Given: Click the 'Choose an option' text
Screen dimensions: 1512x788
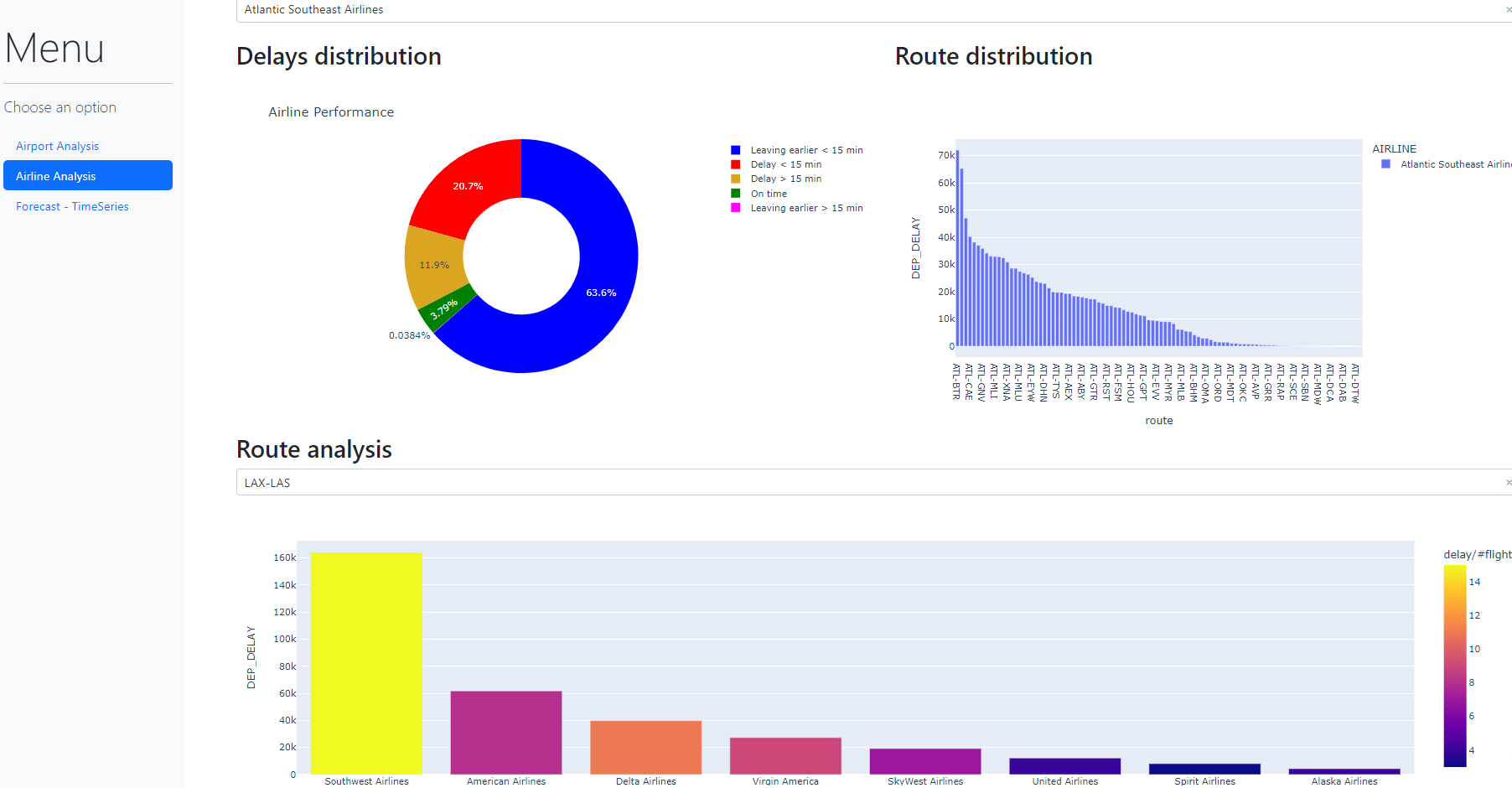Looking at the screenshot, I should coord(60,107).
